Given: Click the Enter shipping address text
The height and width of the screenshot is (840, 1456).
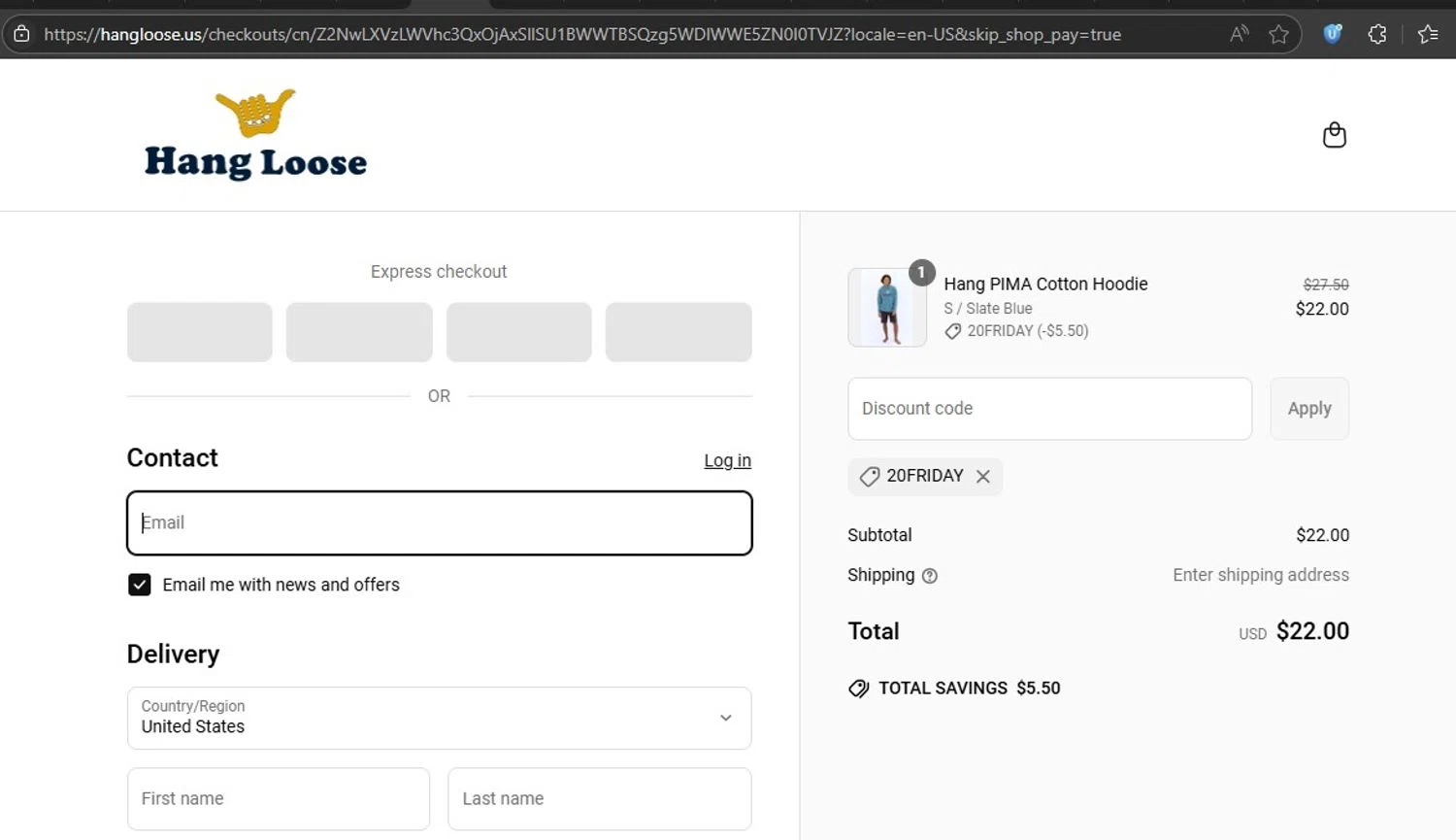Looking at the screenshot, I should click(1260, 575).
